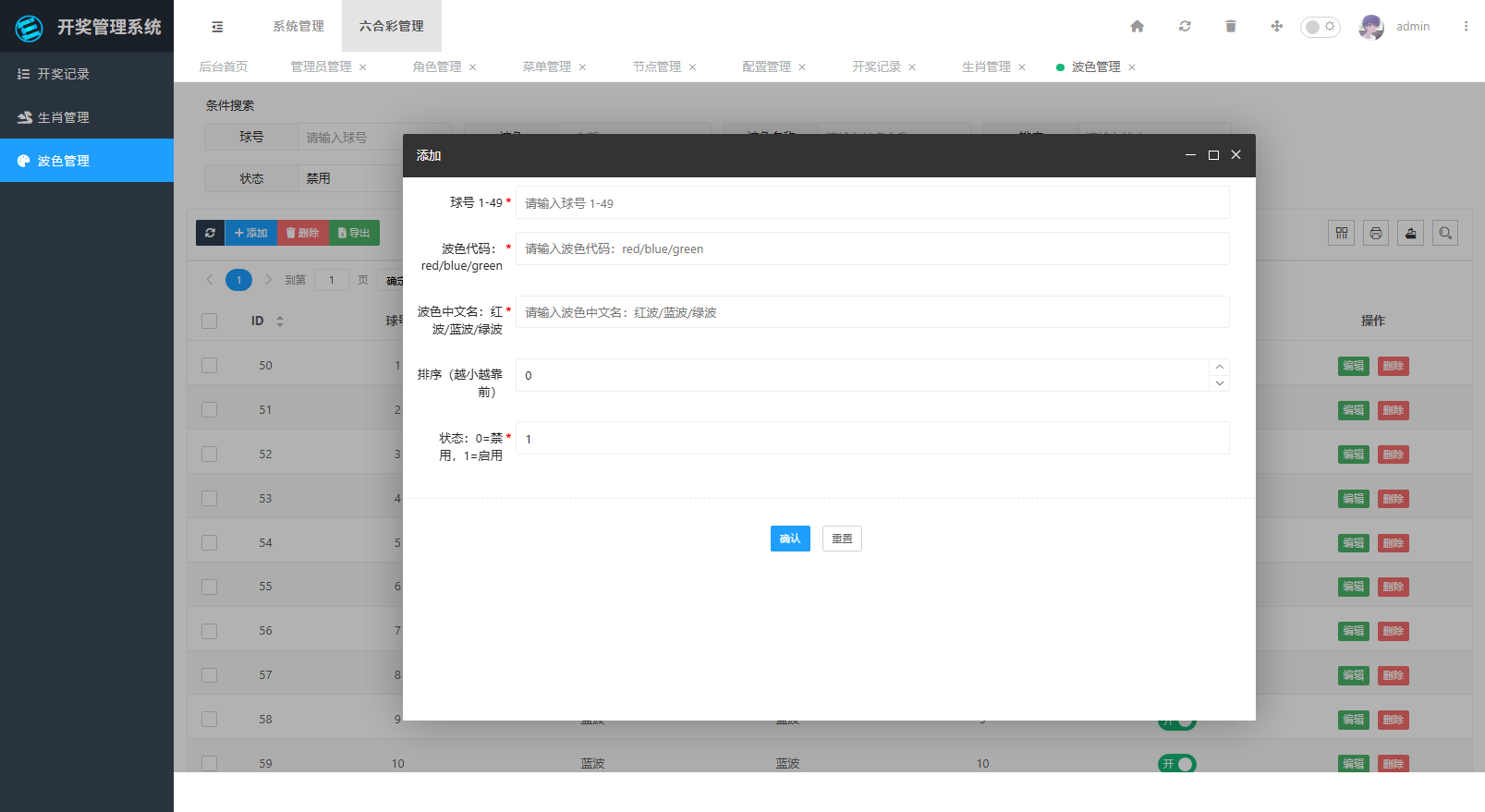The width and height of the screenshot is (1485, 812).
Task: Open the column filter grid icon
Action: (x=1342, y=233)
